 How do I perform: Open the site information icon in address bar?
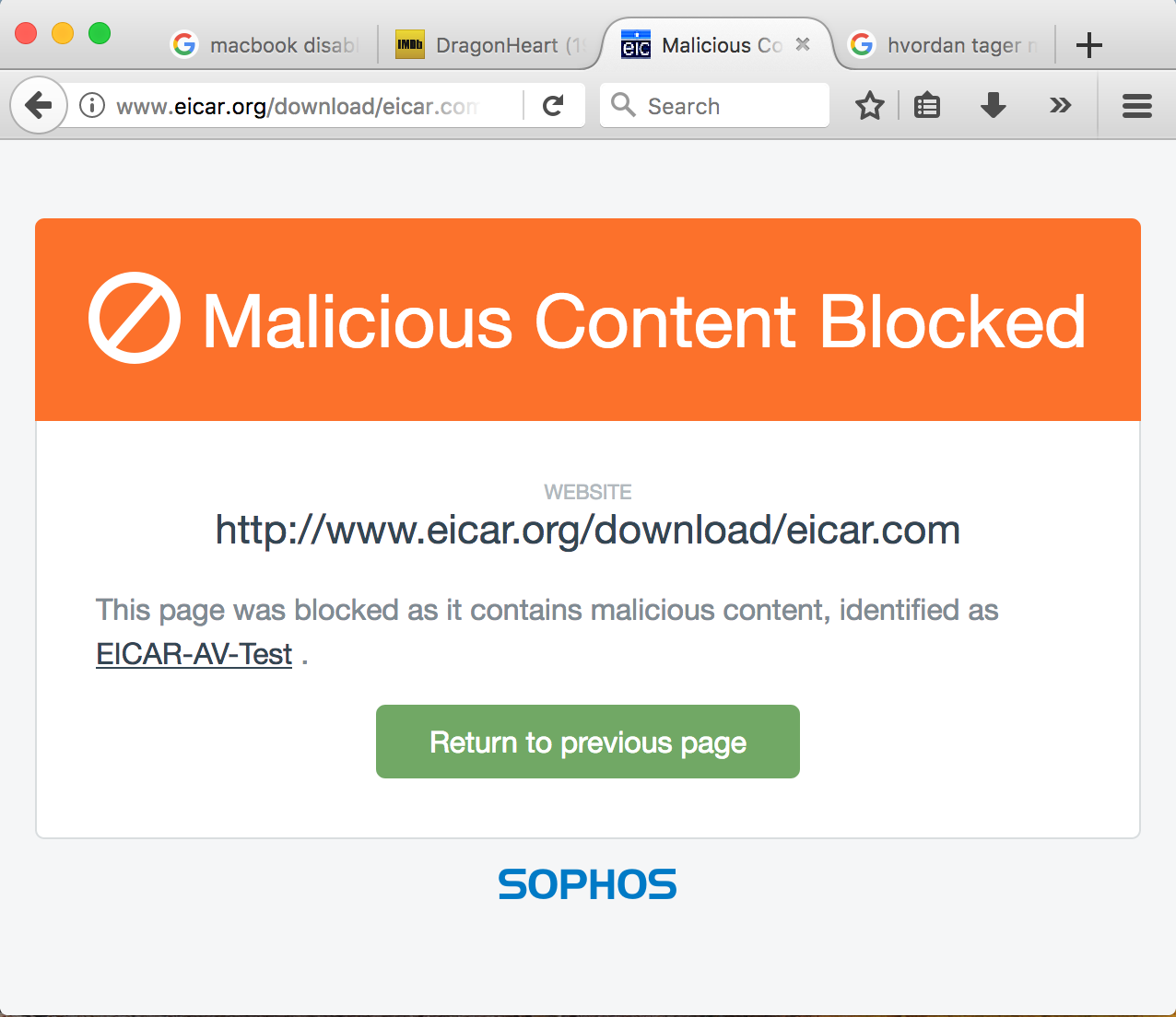point(91,106)
